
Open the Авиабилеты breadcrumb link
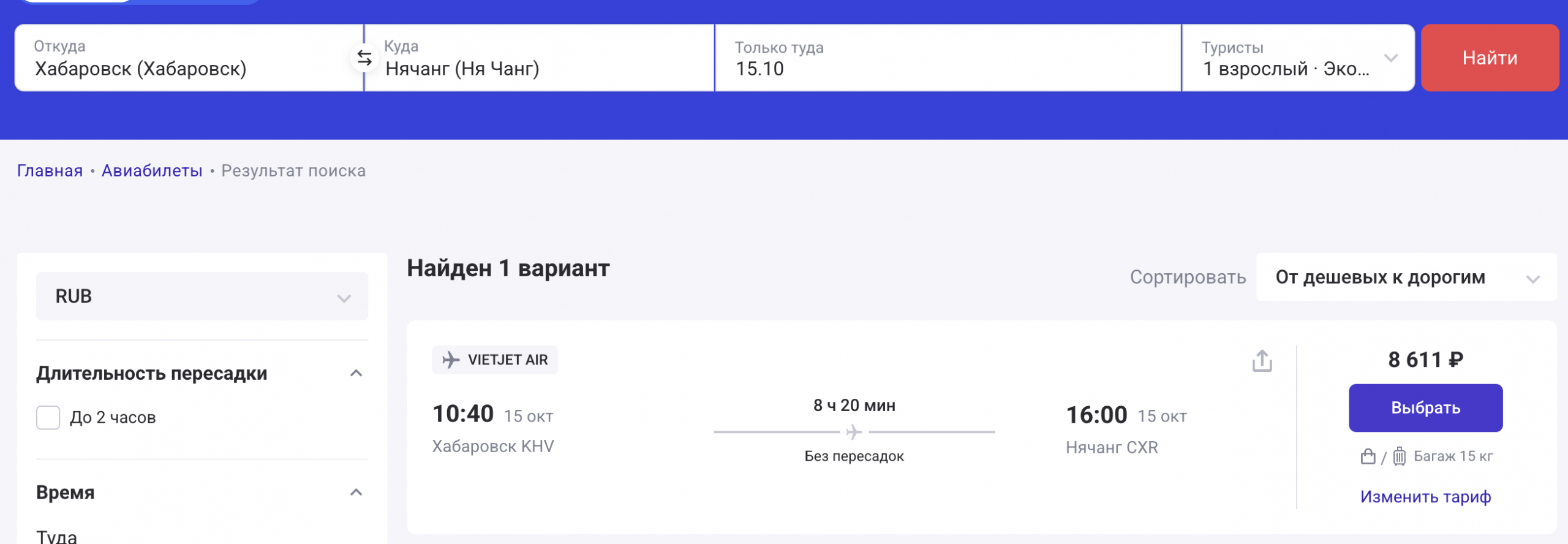[x=152, y=171]
